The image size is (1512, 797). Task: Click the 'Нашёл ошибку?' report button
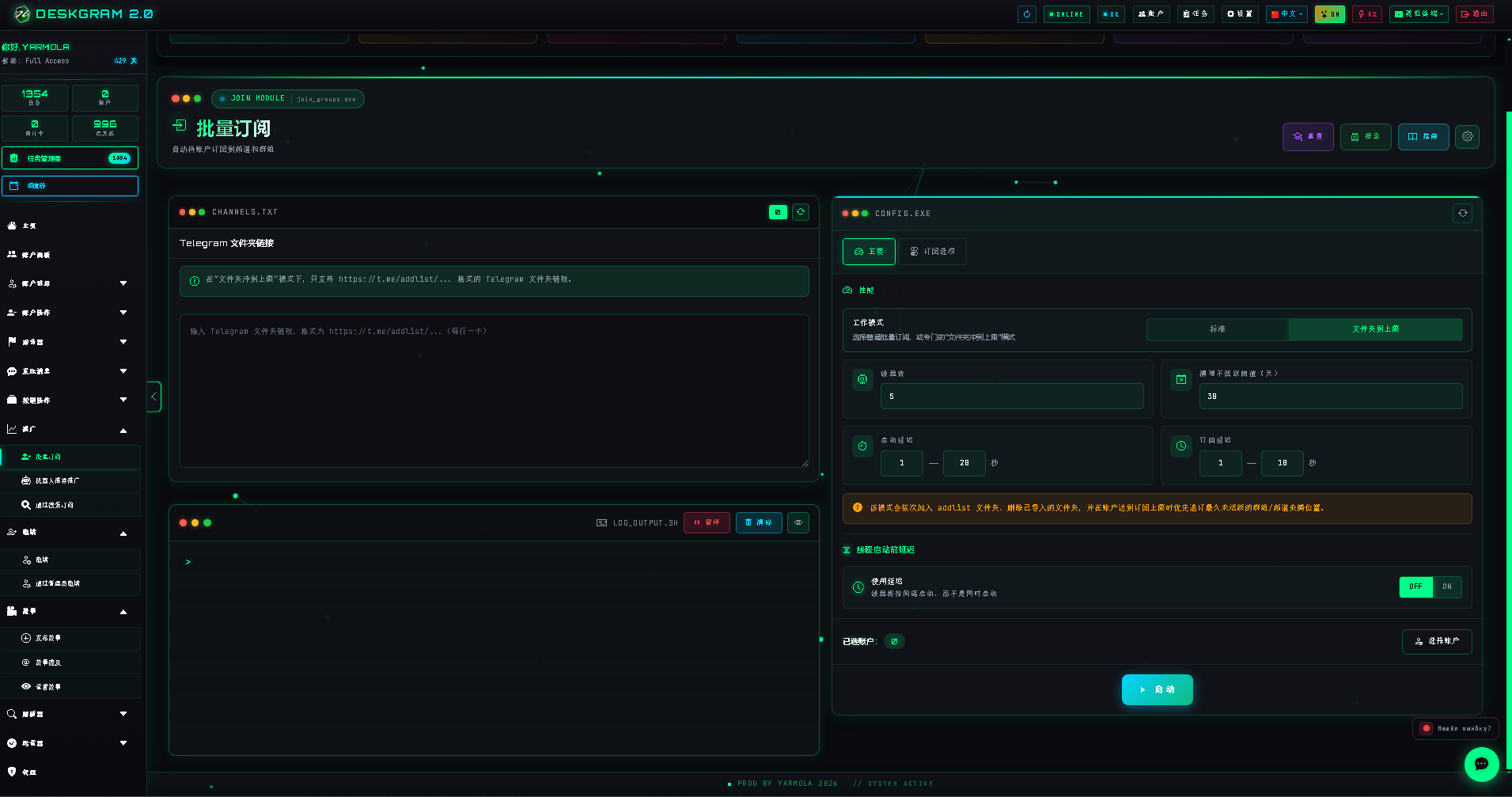[x=1457, y=728]
